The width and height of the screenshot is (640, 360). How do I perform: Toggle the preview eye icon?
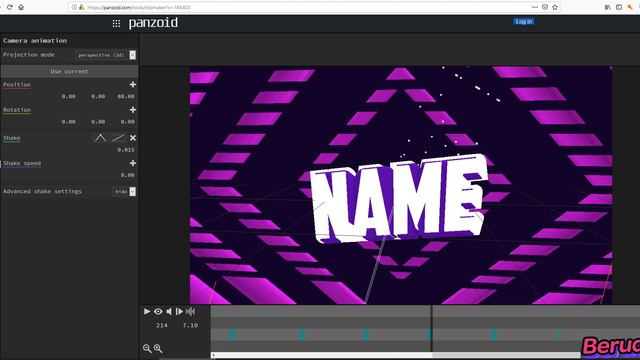tap(158, 311)
